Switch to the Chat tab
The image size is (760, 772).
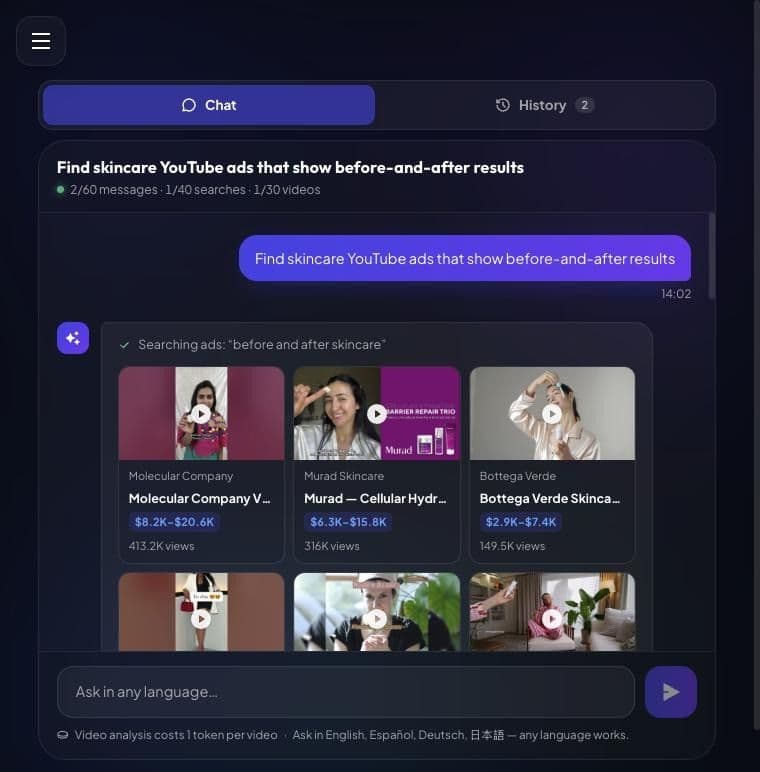[209, 105]
